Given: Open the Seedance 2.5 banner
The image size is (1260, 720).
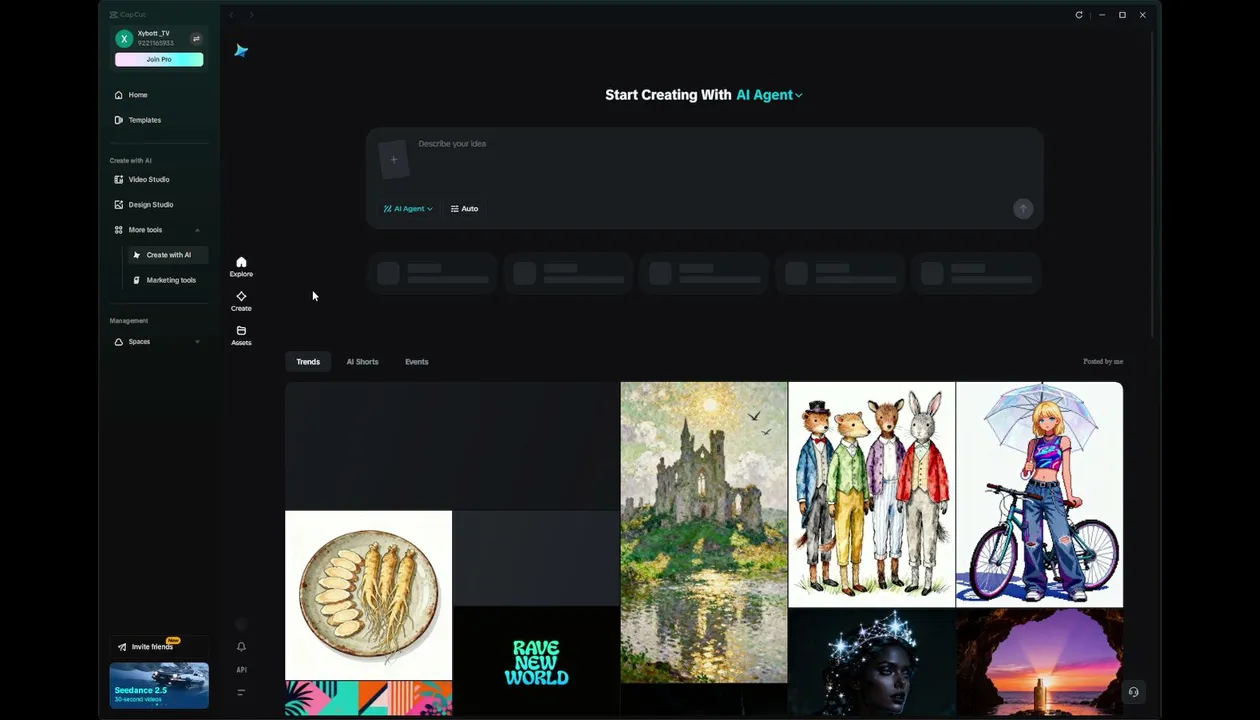Looking at the screenshot, I should [x=159, y=685].
